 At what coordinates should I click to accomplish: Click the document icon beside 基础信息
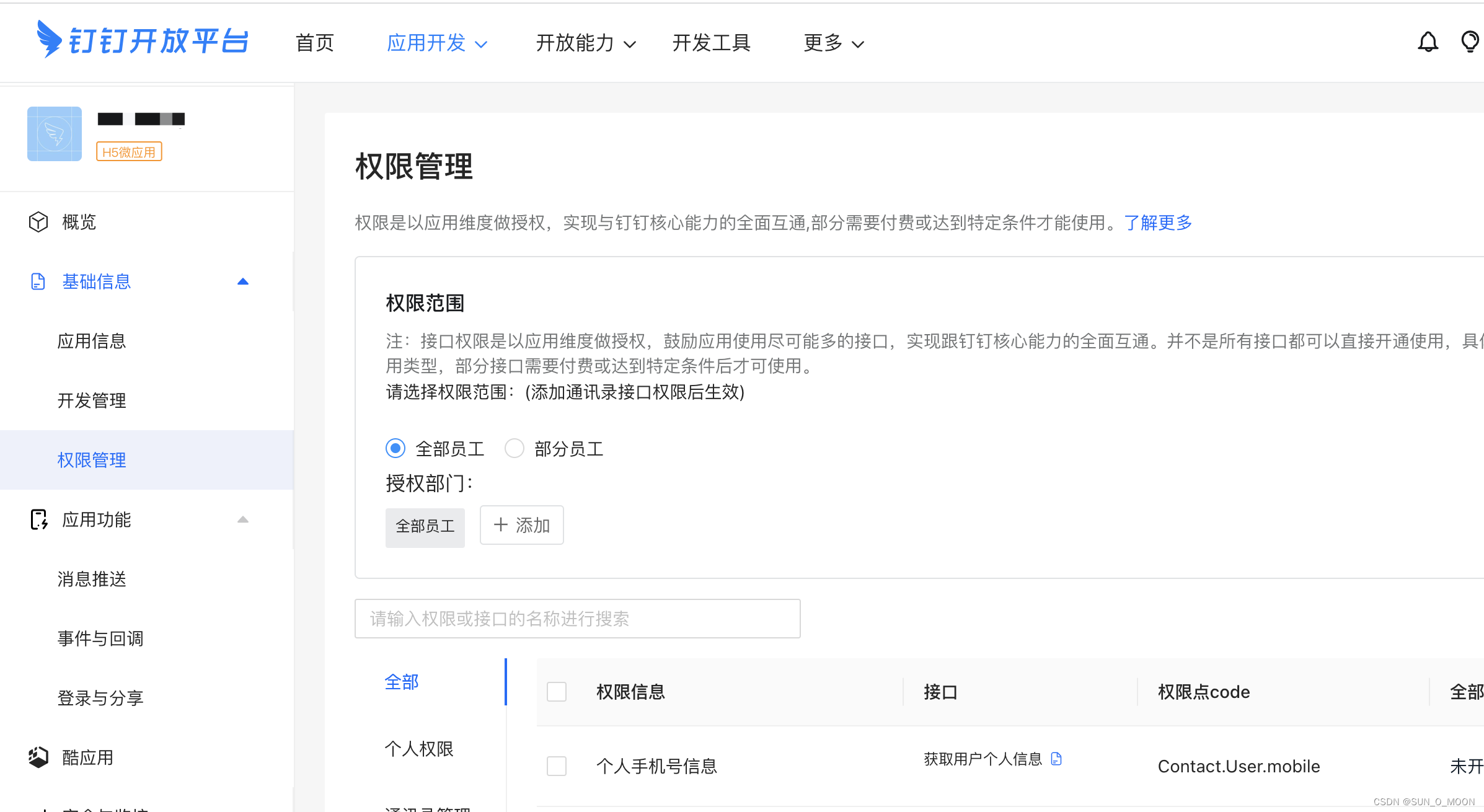38,281
